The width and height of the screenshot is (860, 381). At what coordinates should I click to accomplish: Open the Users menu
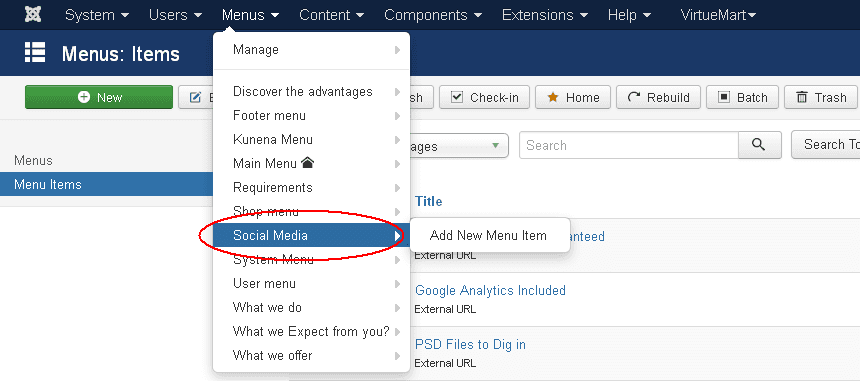(176, 15)
